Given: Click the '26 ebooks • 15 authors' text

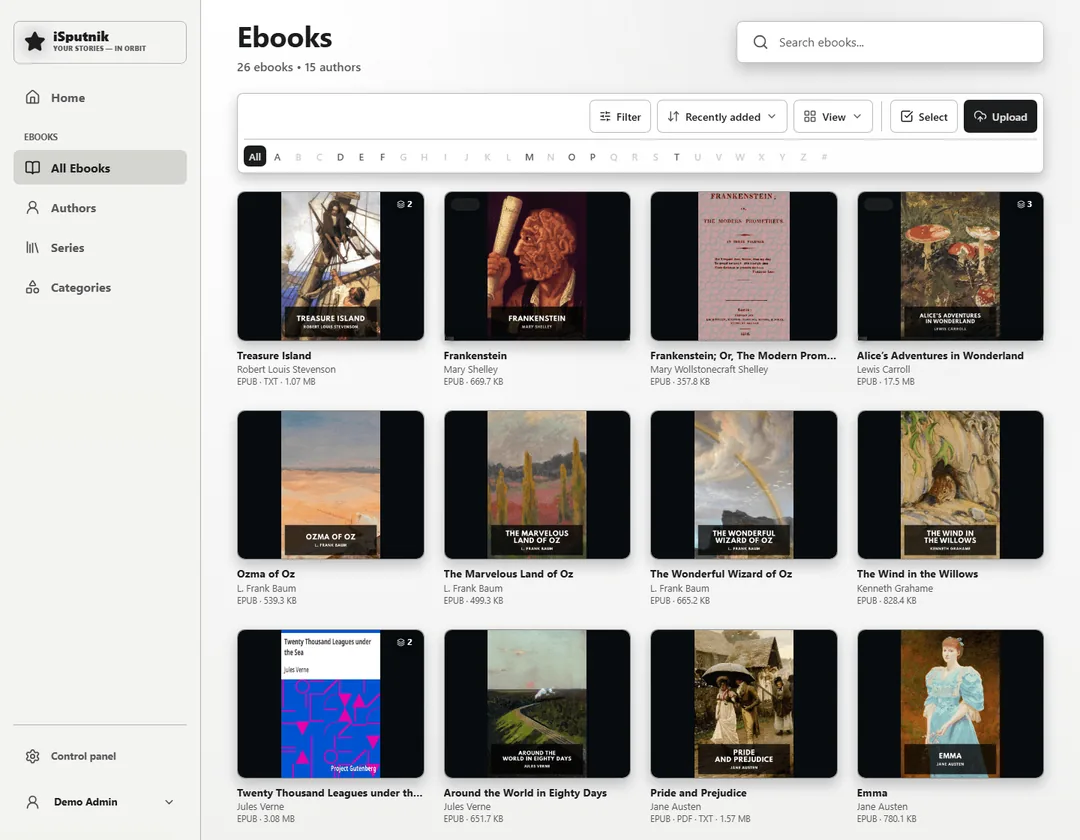Looking at the screenshot, I should [299, 67].
